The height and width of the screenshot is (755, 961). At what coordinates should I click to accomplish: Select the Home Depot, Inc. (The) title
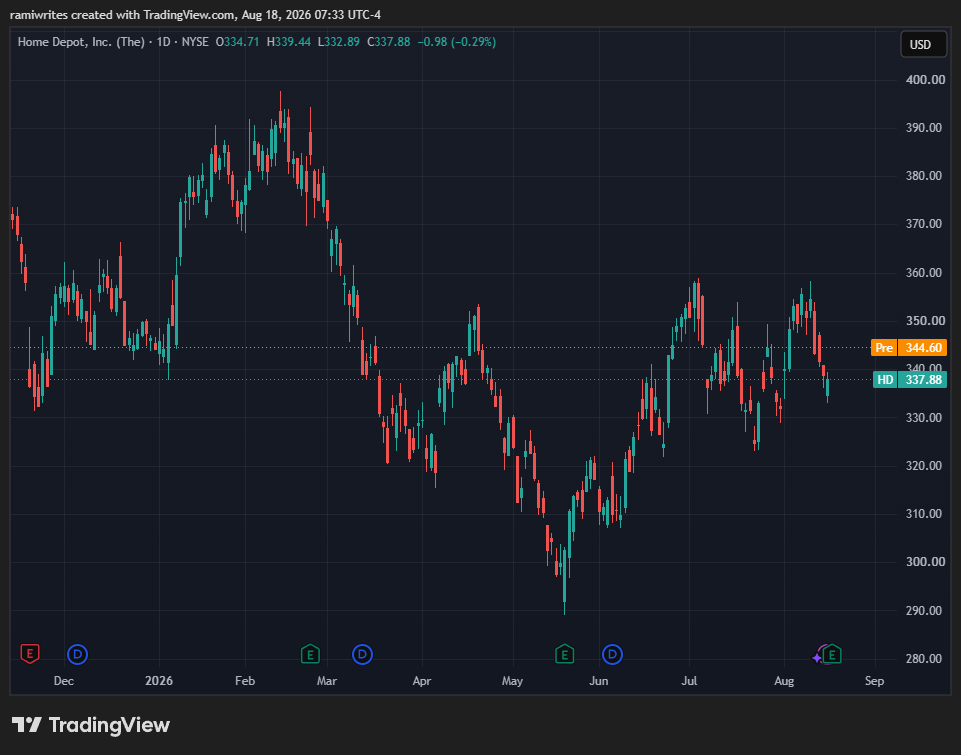81,42
